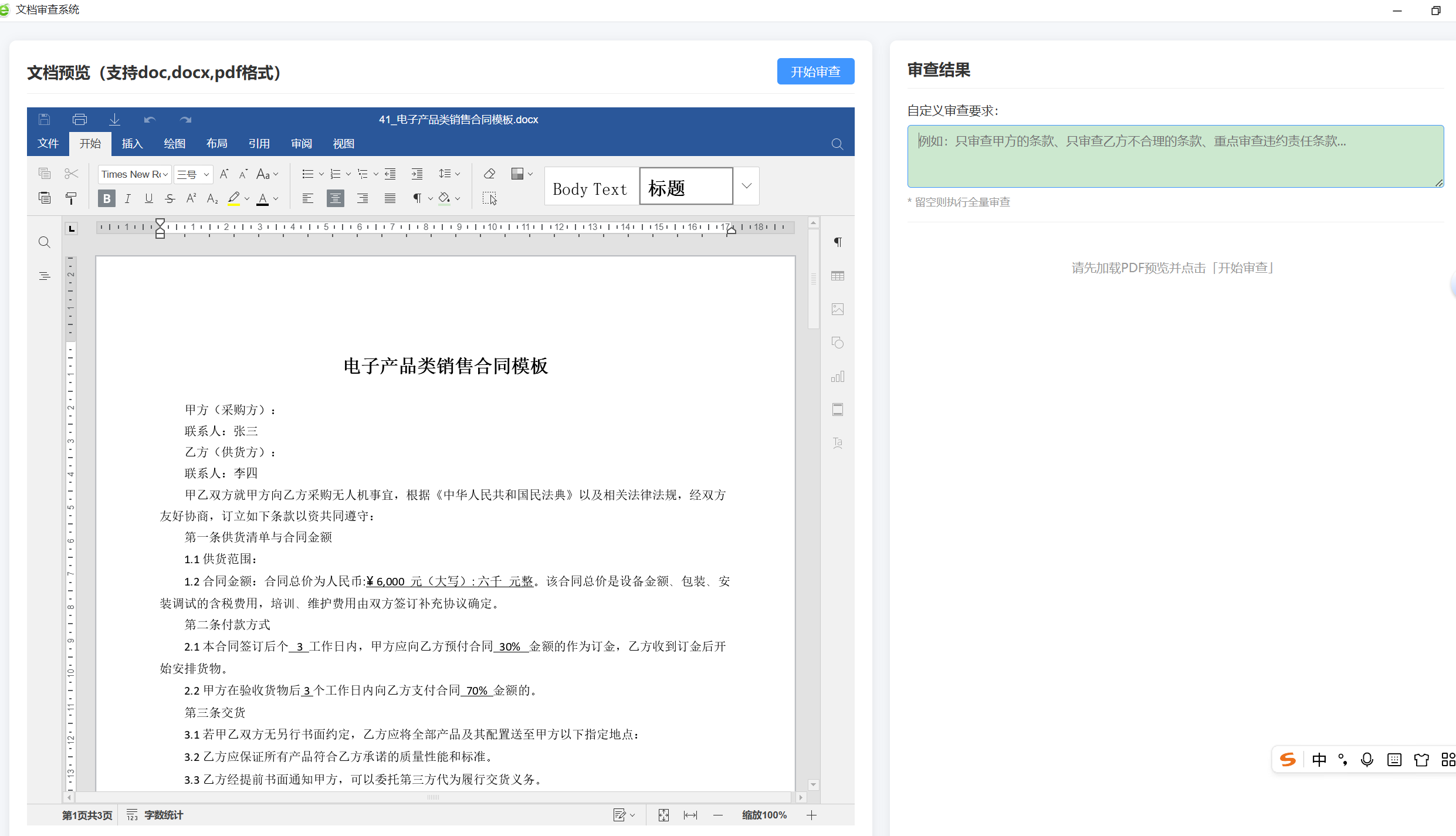The image size is (1456, 836).
Task: Open the chart settings sidebar icon
Action: (x=838, y=377)
